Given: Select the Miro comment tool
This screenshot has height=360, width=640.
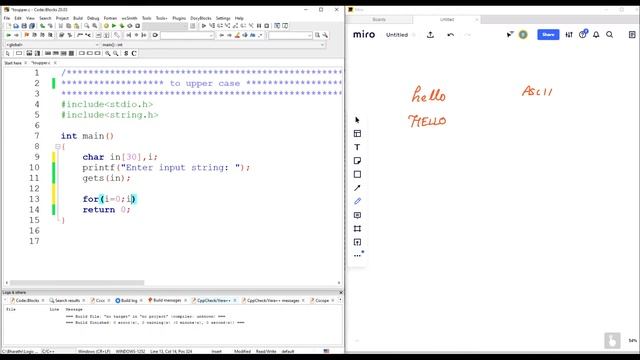Looking at the screenshot, I should pyautogui.click(x=357, y=215).
